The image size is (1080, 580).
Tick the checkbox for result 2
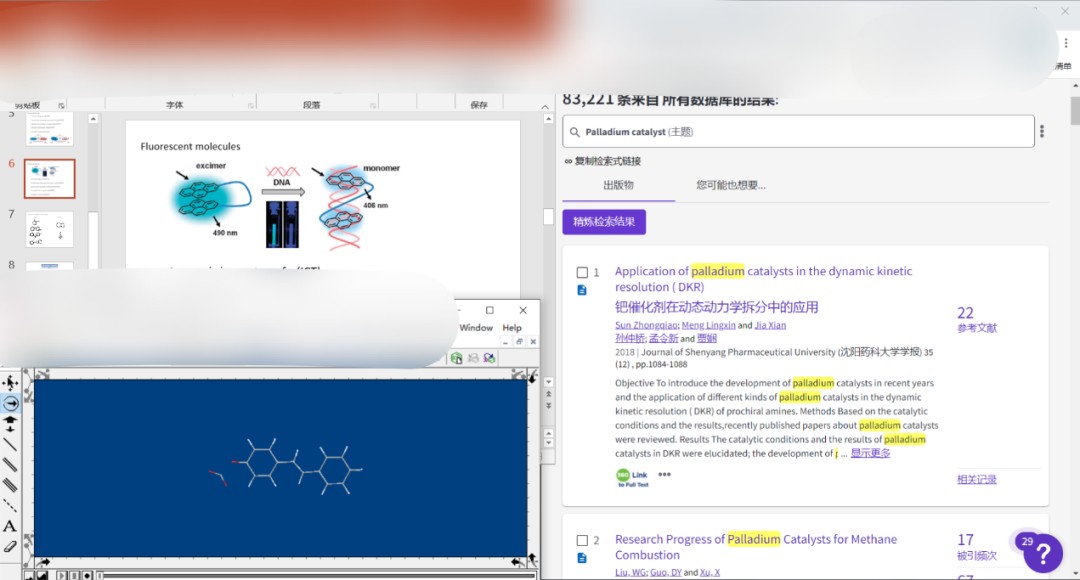582,540
